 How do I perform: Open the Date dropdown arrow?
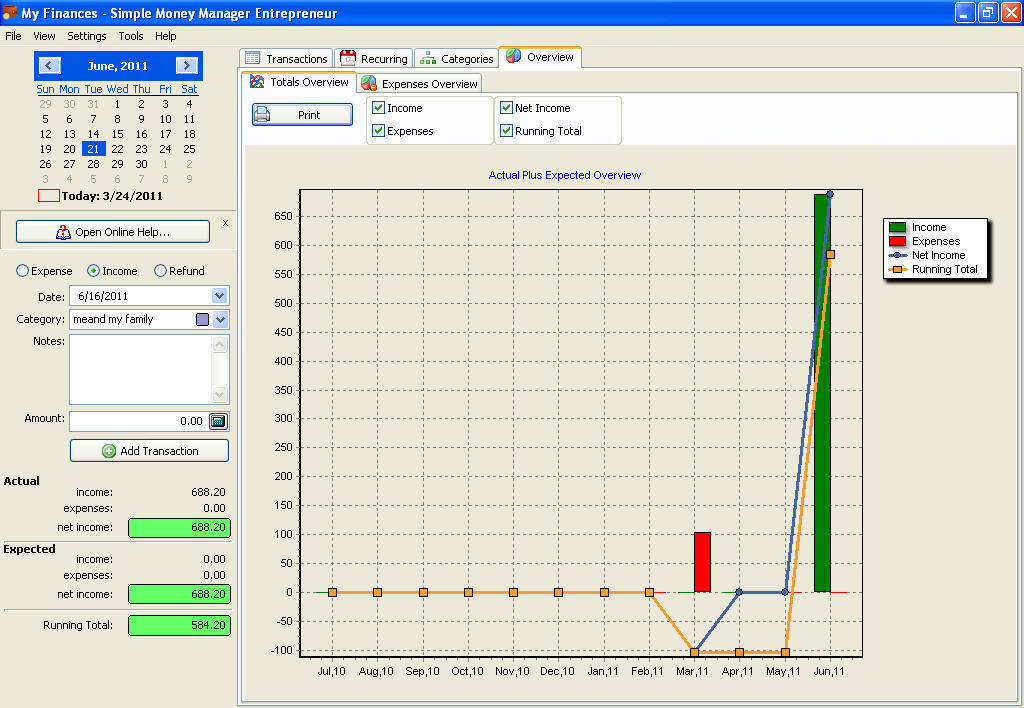pyautogui.click(x=219, y=296)
